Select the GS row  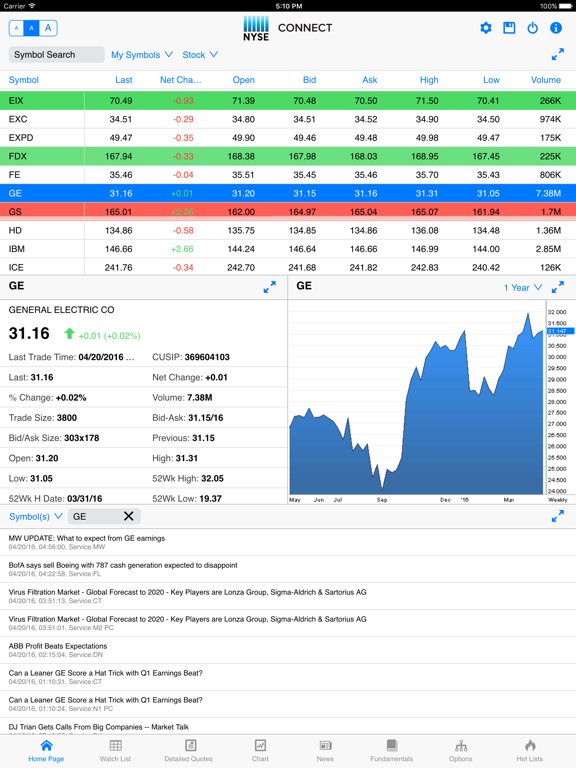coord(288,212)
